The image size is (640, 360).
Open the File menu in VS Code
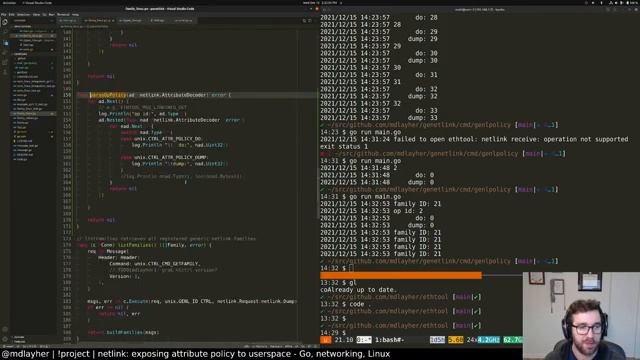(x=4, y=14)
